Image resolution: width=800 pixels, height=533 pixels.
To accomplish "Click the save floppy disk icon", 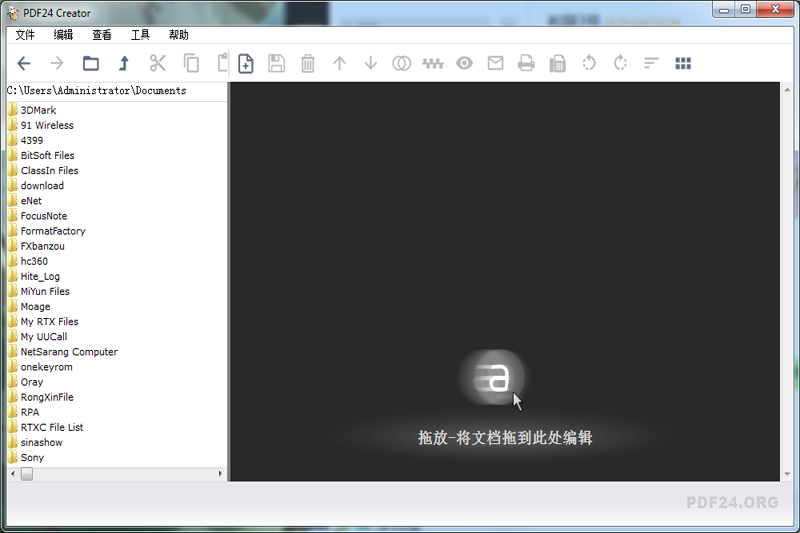I will [x=277, y=63].
